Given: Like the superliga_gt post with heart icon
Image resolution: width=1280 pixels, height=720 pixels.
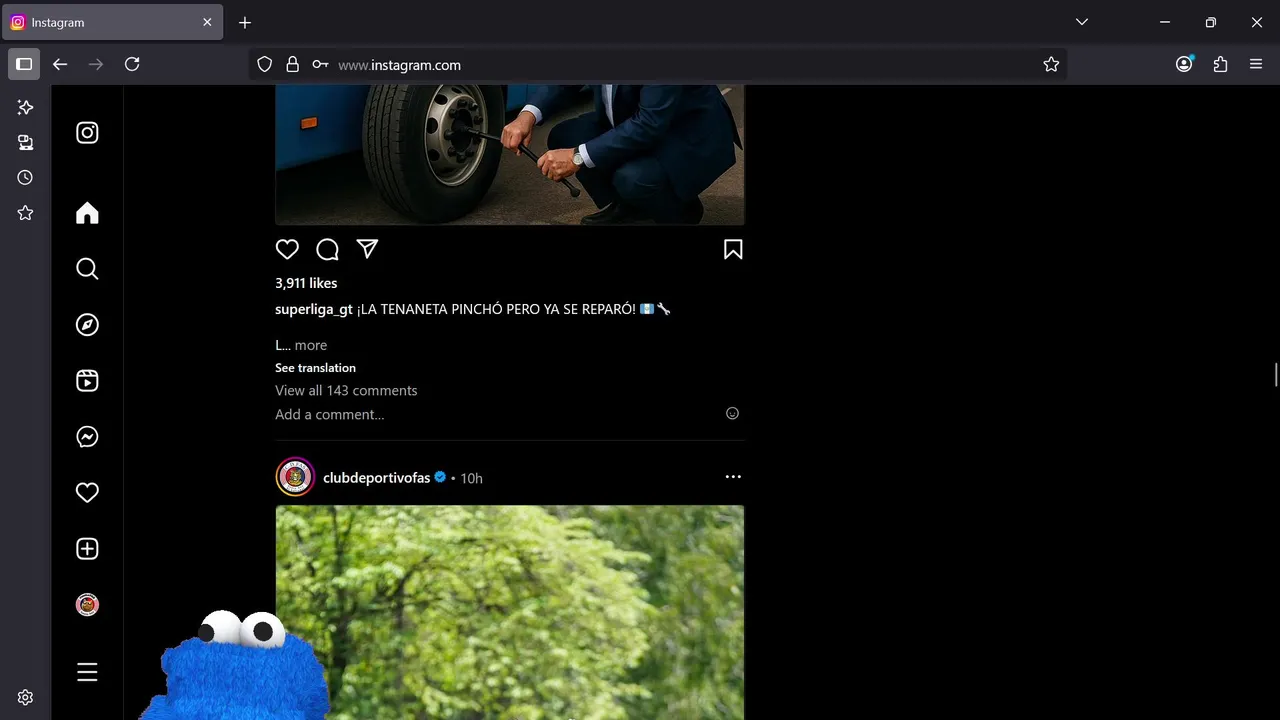Looking at the screenshot, I should click(287, 249).
